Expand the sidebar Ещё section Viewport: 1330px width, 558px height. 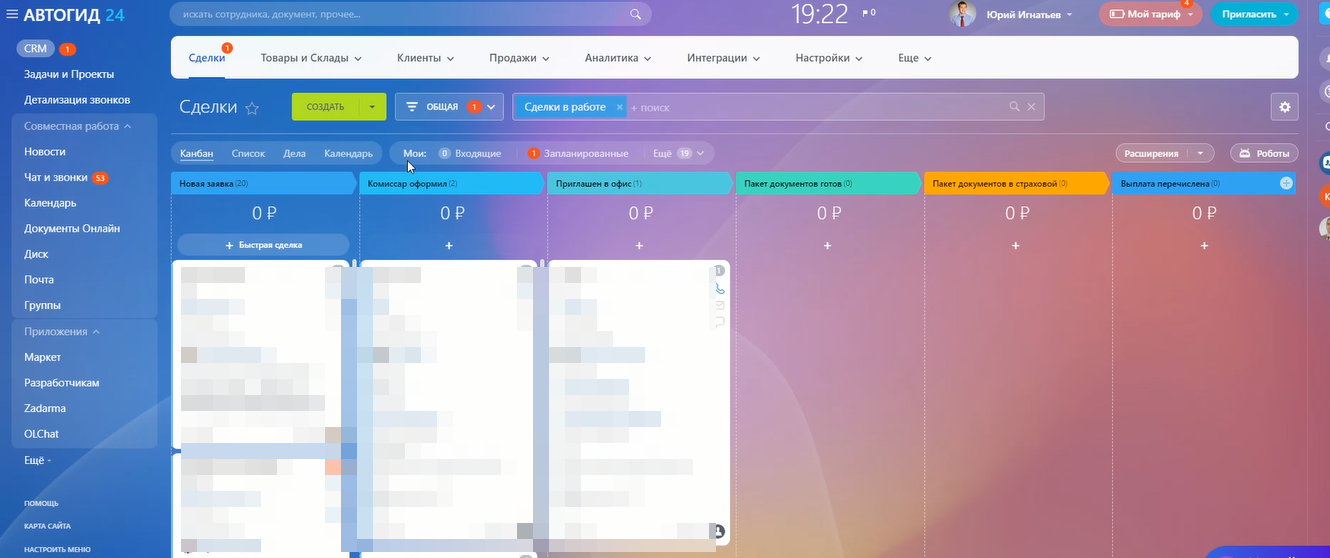tap(38, 460)
